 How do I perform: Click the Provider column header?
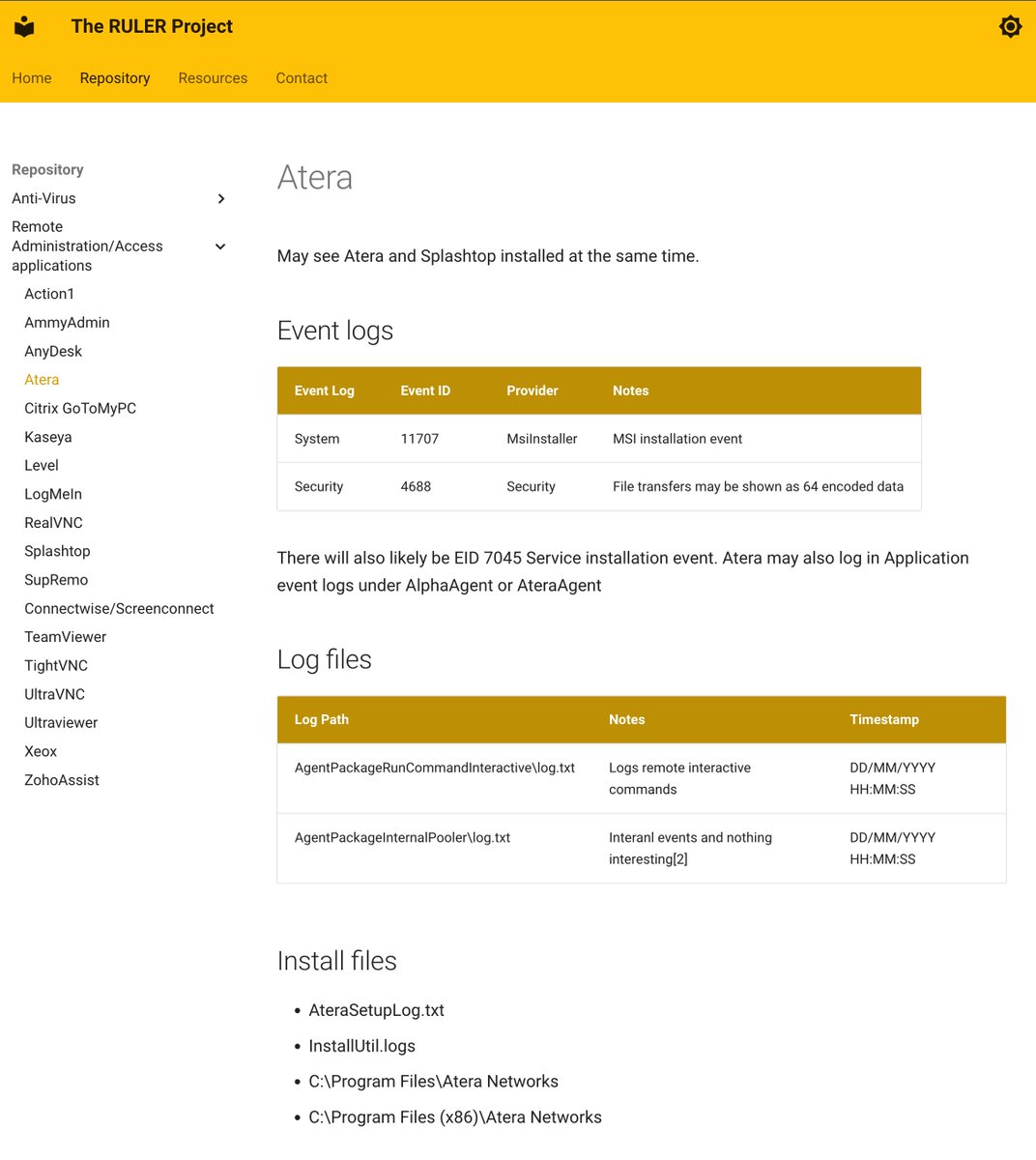point(532,391)
